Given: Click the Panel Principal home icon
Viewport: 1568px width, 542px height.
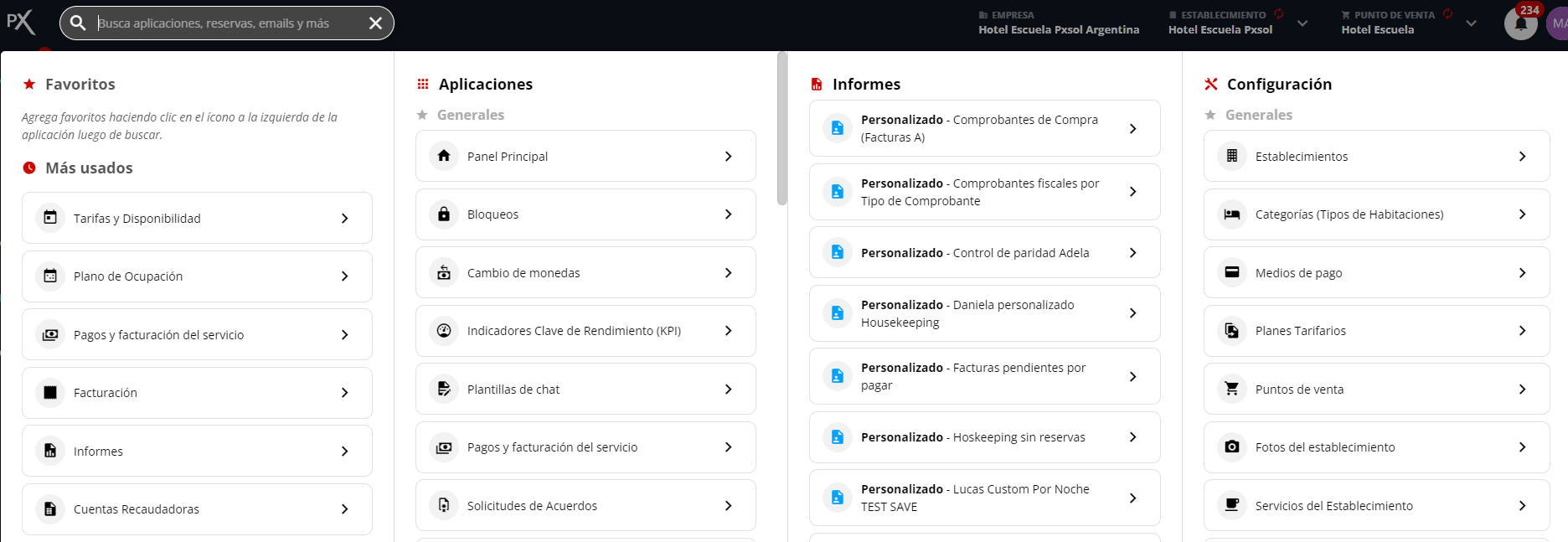Looking at the screenshot, I should 444,157.
